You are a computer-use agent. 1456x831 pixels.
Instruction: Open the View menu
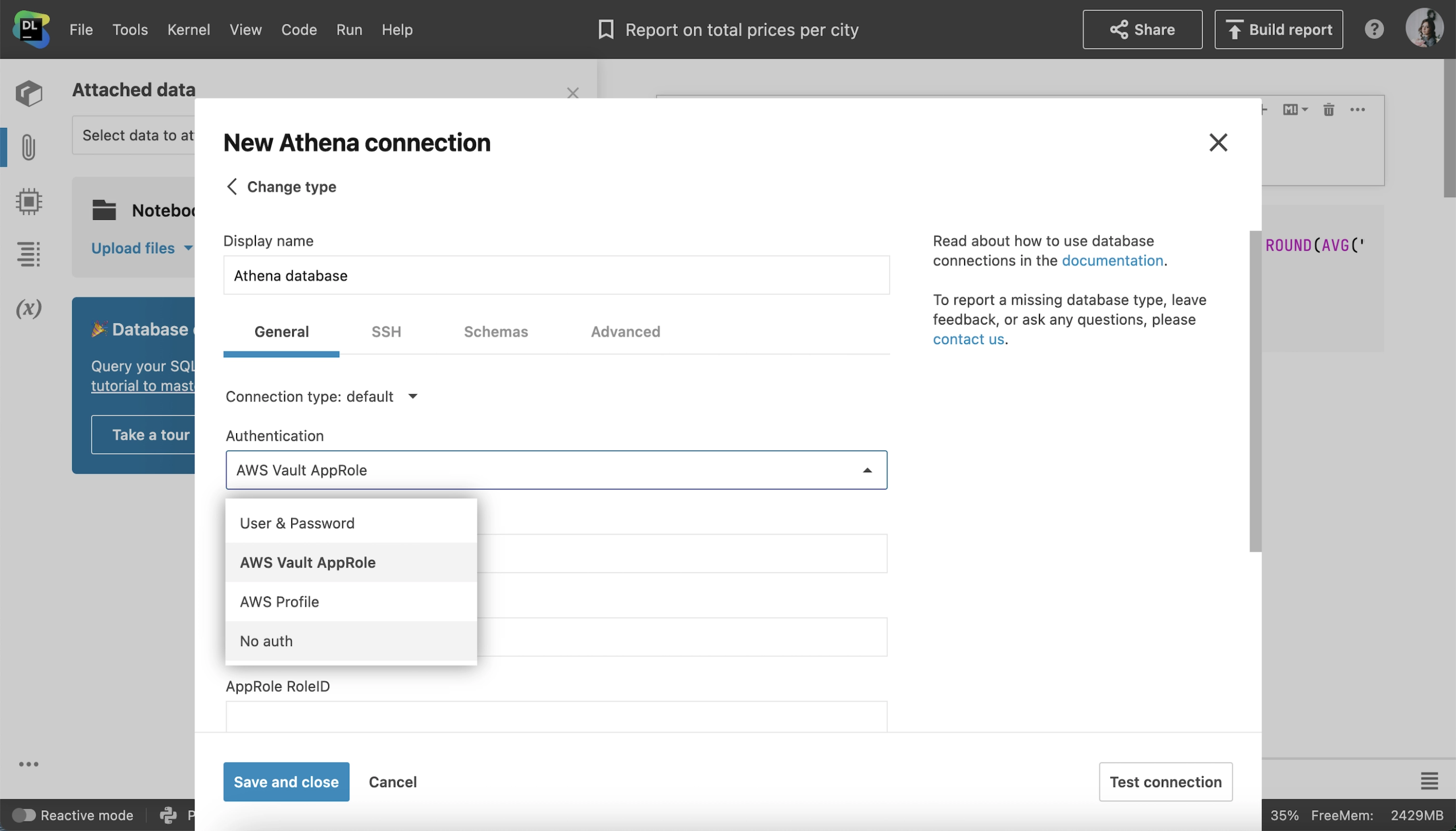[x=245, y=29]
